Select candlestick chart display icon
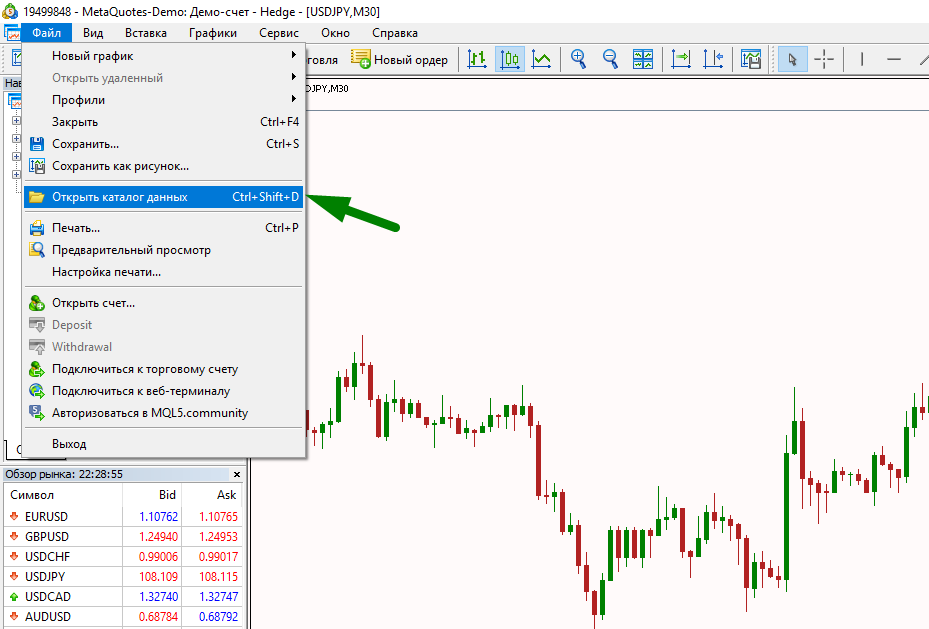This screenshot has width=929, height=629. (509, 59)
